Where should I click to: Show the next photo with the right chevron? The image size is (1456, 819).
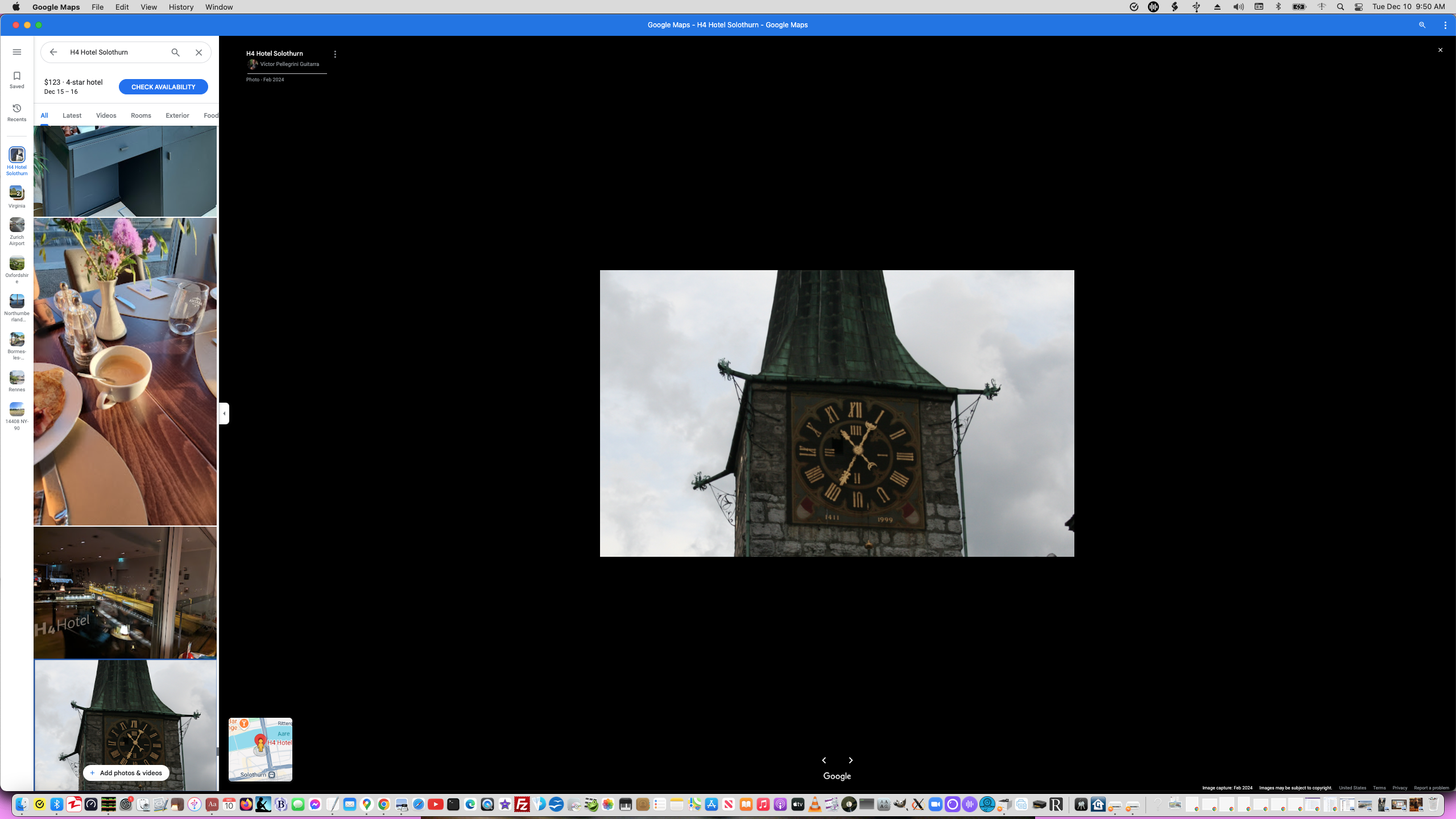point(851,760)
